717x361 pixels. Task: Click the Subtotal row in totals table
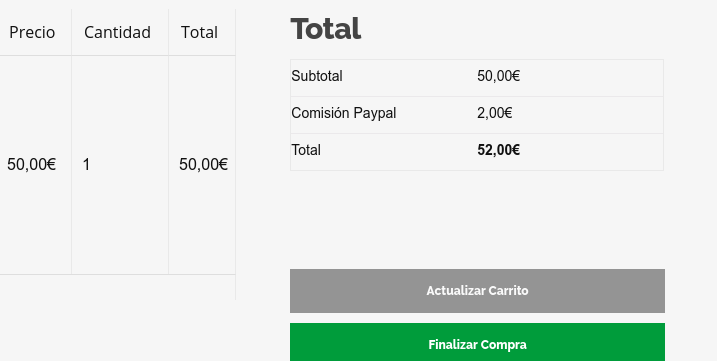point(477,78)
